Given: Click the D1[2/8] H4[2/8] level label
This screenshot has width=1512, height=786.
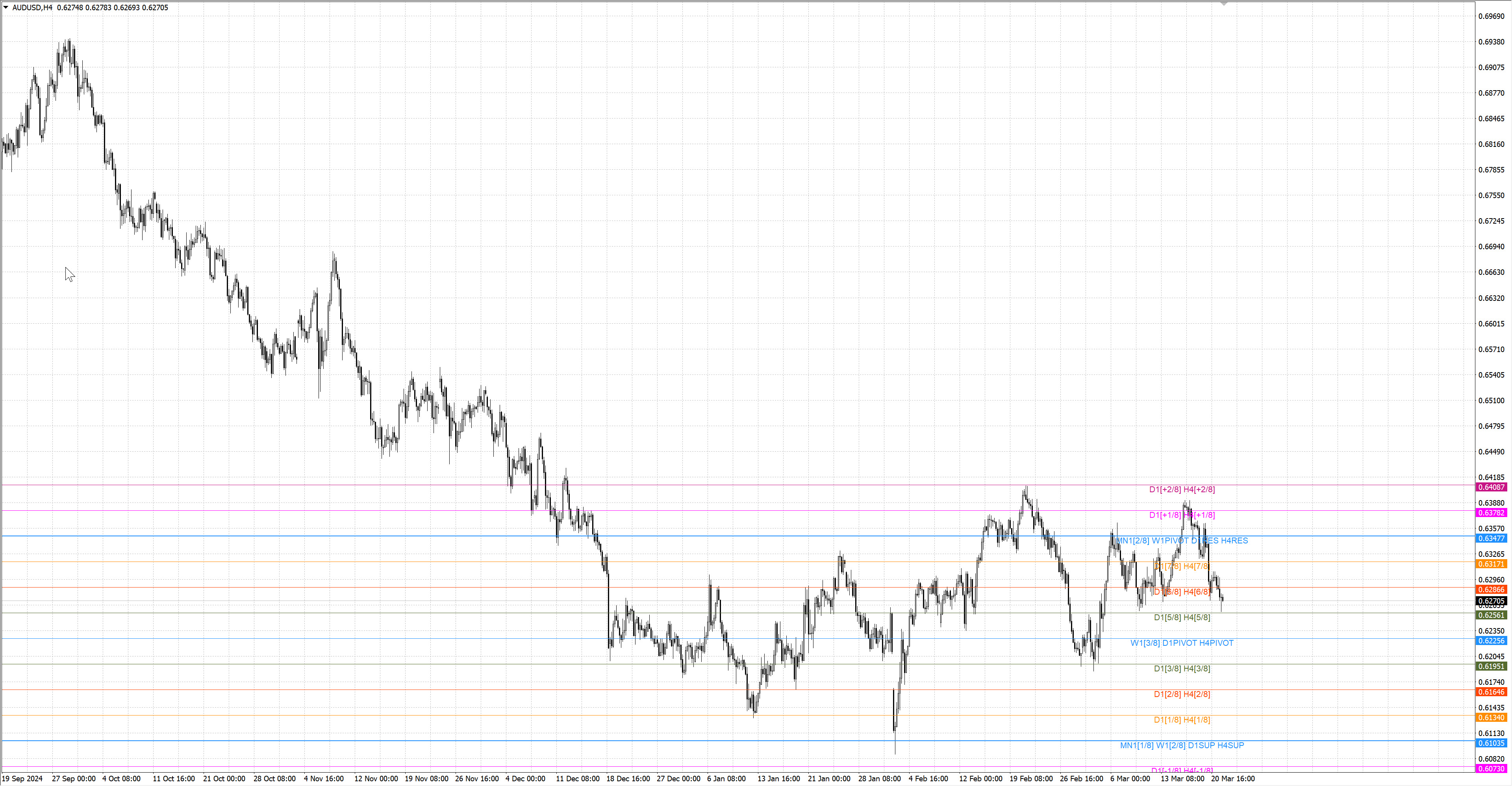Looking at the screenshot, I should [1182, 694].
